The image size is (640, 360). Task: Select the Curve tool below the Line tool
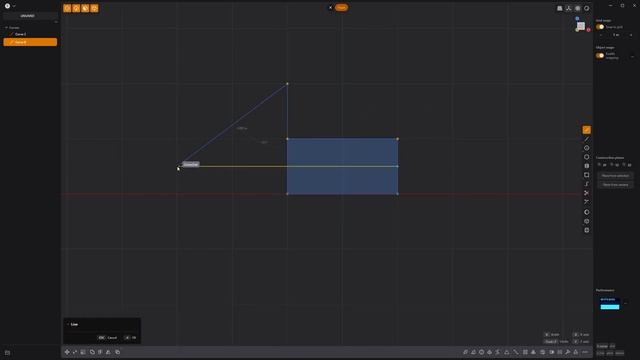pyautogui.click(x=587, y=139)
